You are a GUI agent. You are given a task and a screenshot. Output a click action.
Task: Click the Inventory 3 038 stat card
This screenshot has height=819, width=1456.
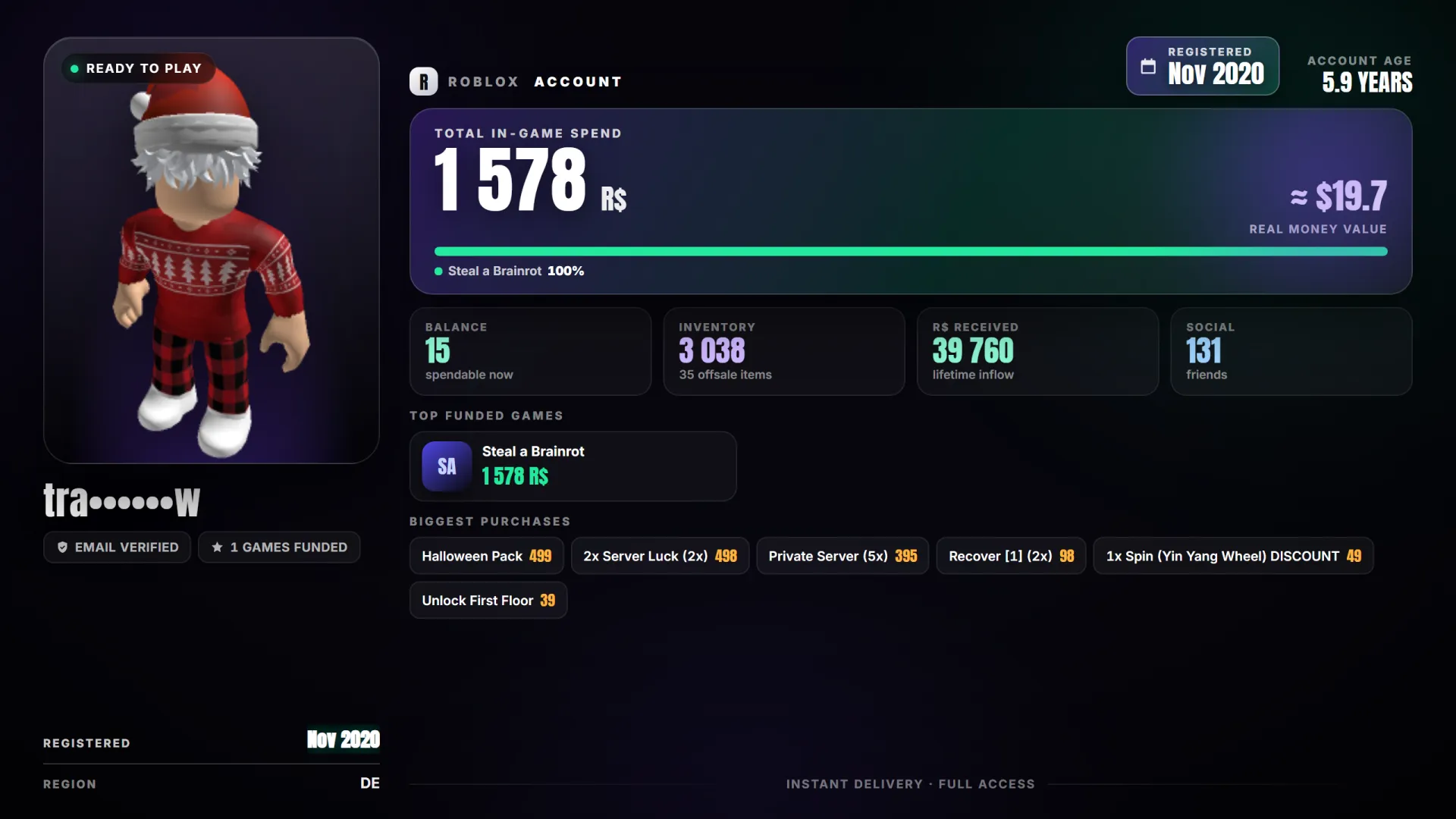pyautogui.click(x=784, y=351)
